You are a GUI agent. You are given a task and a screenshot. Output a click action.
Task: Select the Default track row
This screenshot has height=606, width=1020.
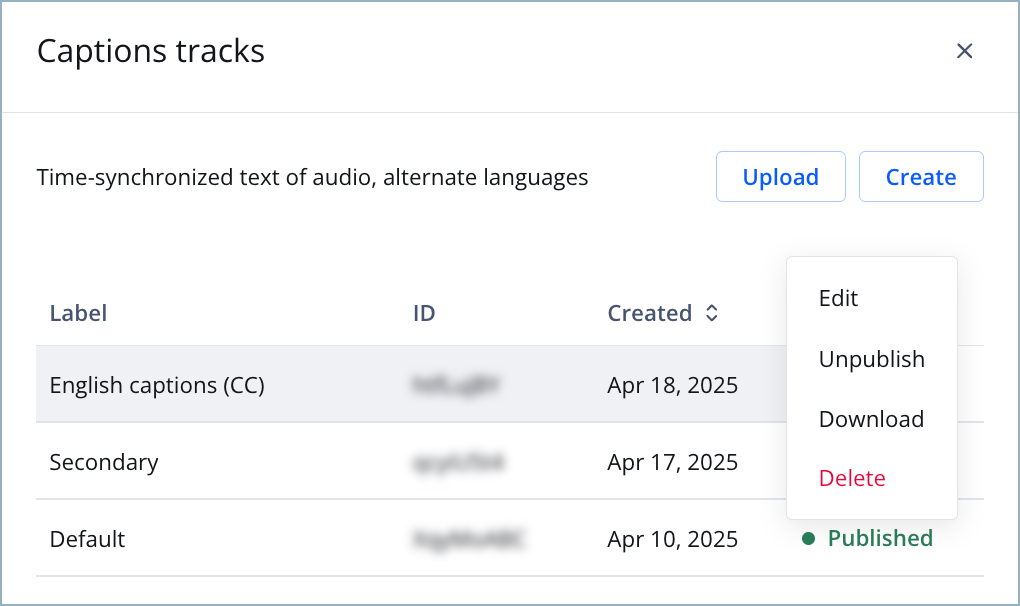(88, 539)
